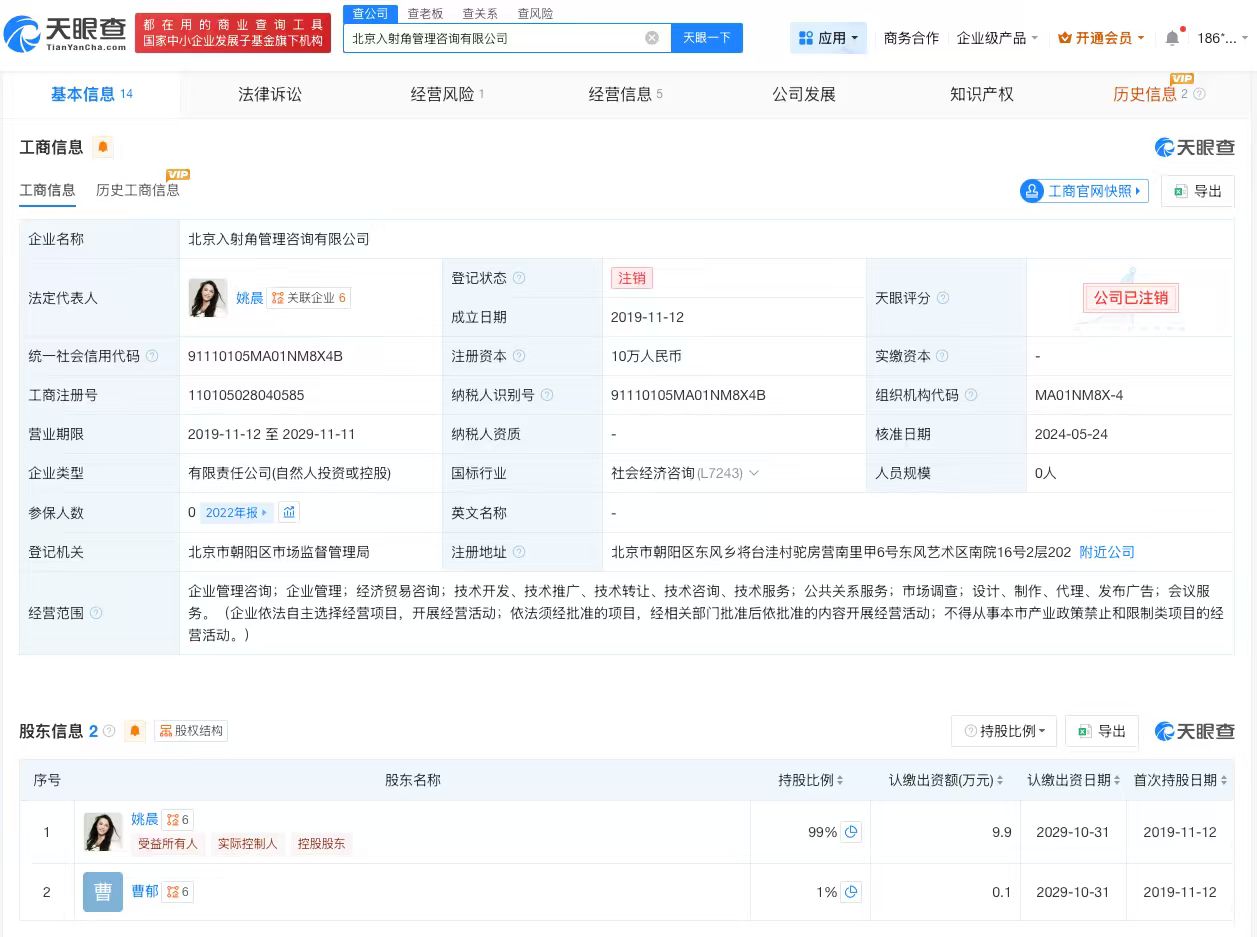
Task: Click the 天眼一下 search button
Action: point(708,37)
